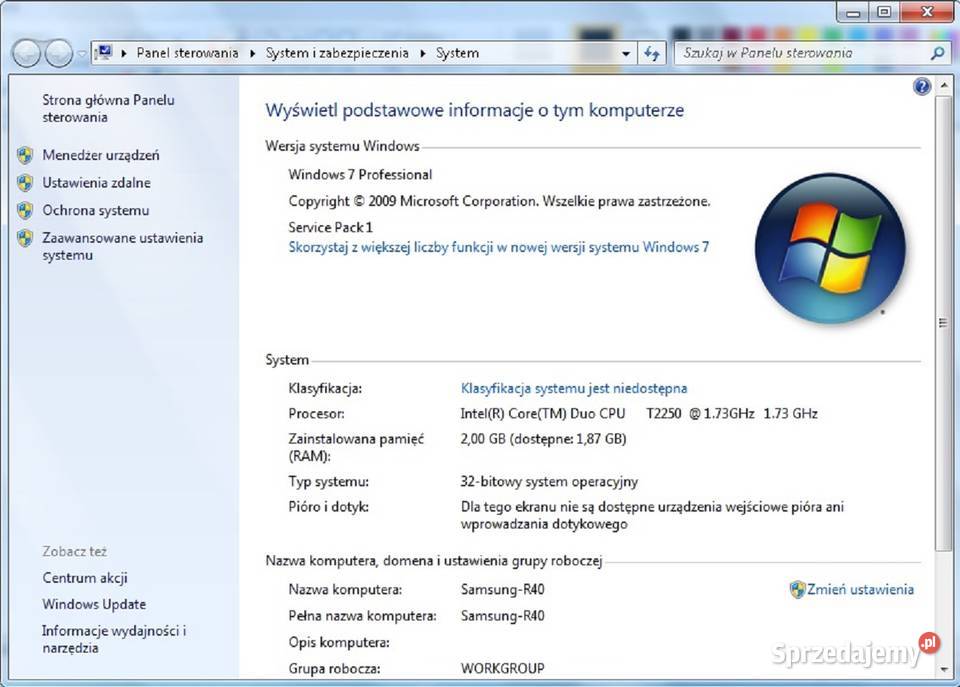Click the shield icon beside Ustawienia zdalne
This screenshot has width=960, height=687.
tap(25, 183)
